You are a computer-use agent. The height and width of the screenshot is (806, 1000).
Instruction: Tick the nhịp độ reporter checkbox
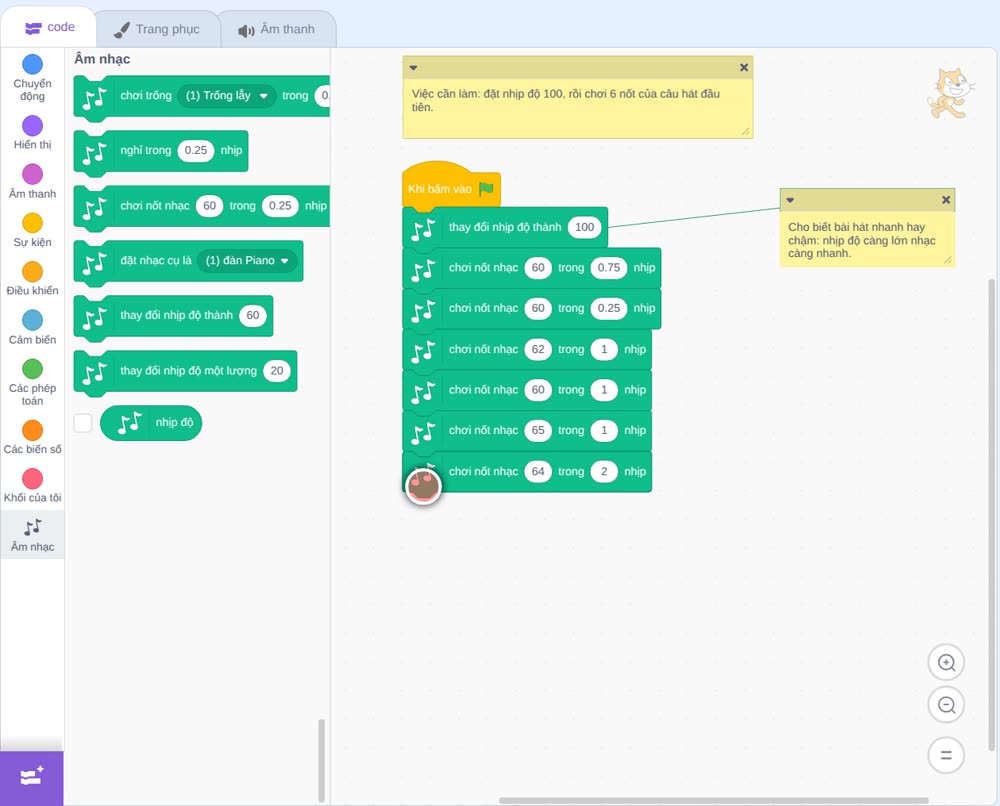[83, 423]
